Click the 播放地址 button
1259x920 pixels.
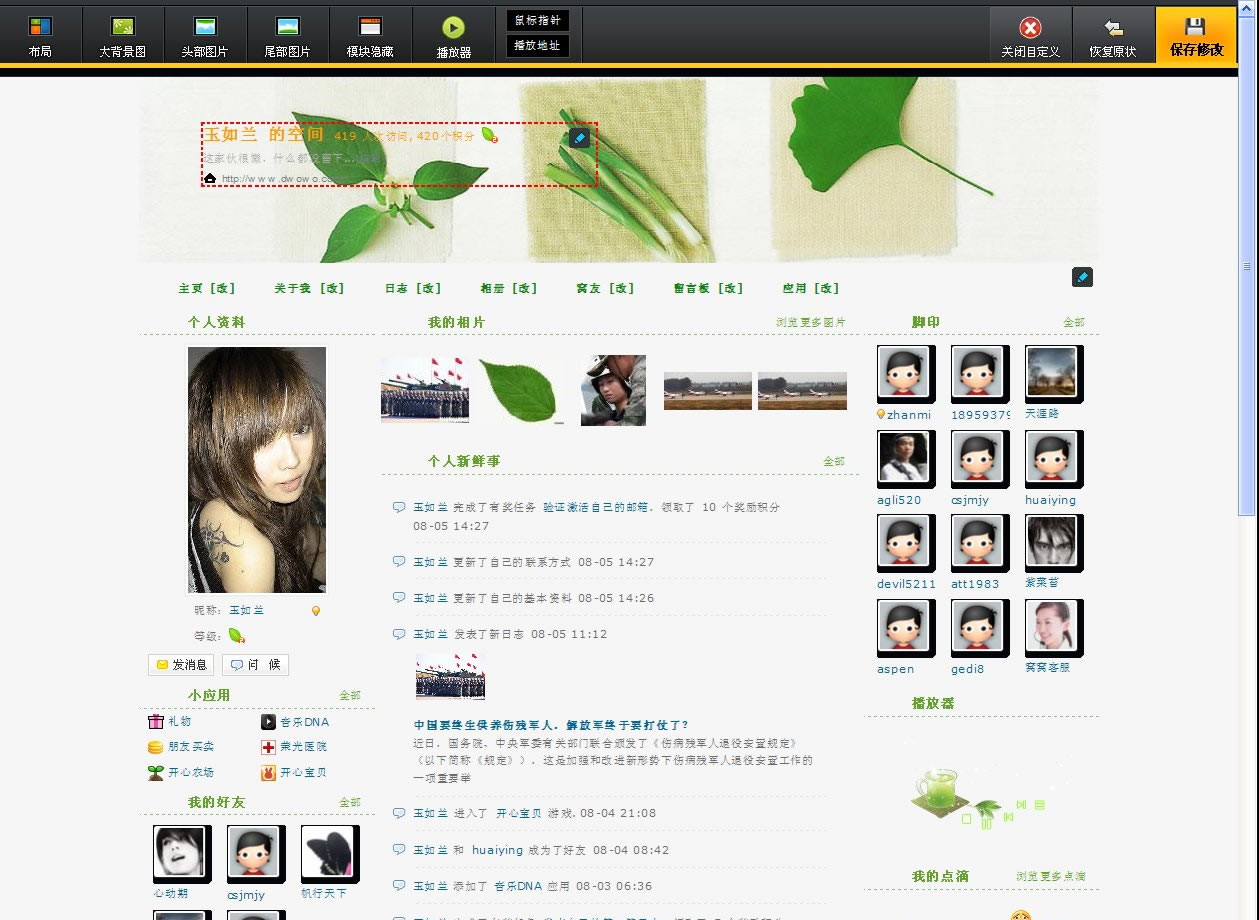538,46
